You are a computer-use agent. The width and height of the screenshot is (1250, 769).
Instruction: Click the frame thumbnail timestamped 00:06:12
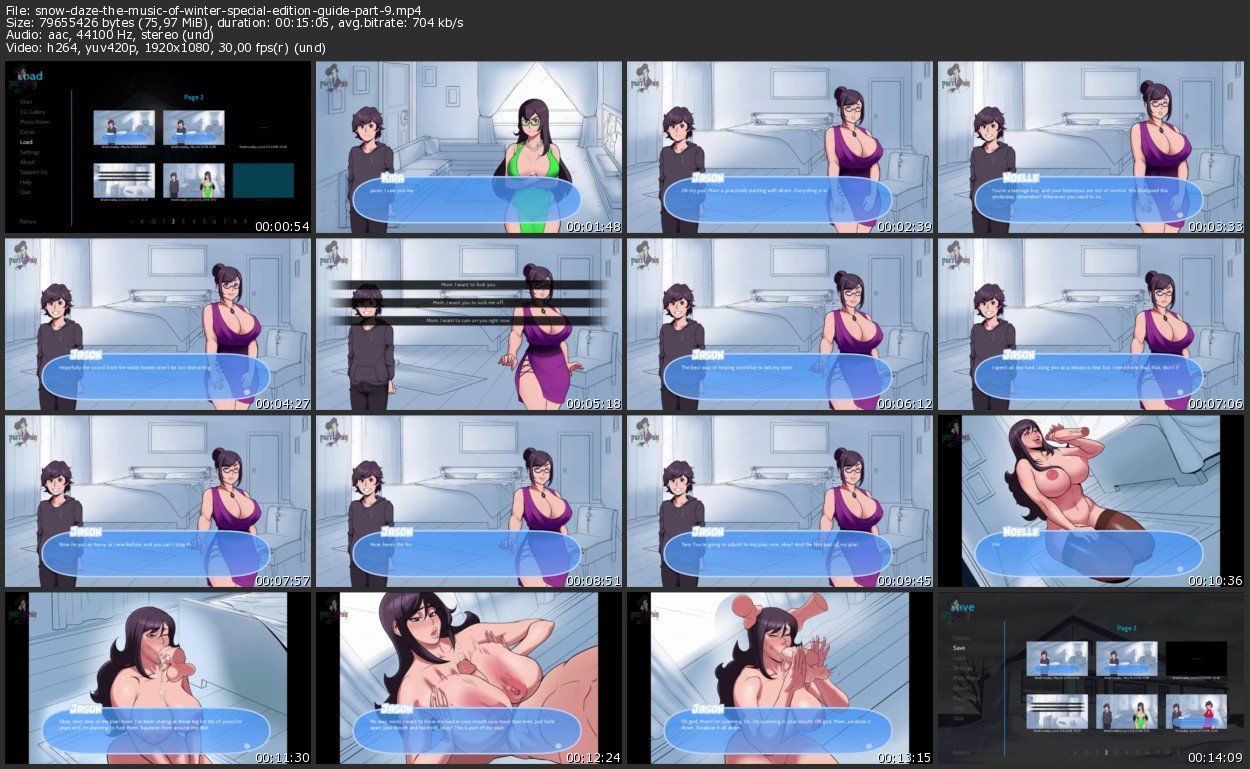pyautogui.click(x=780, y=325)
